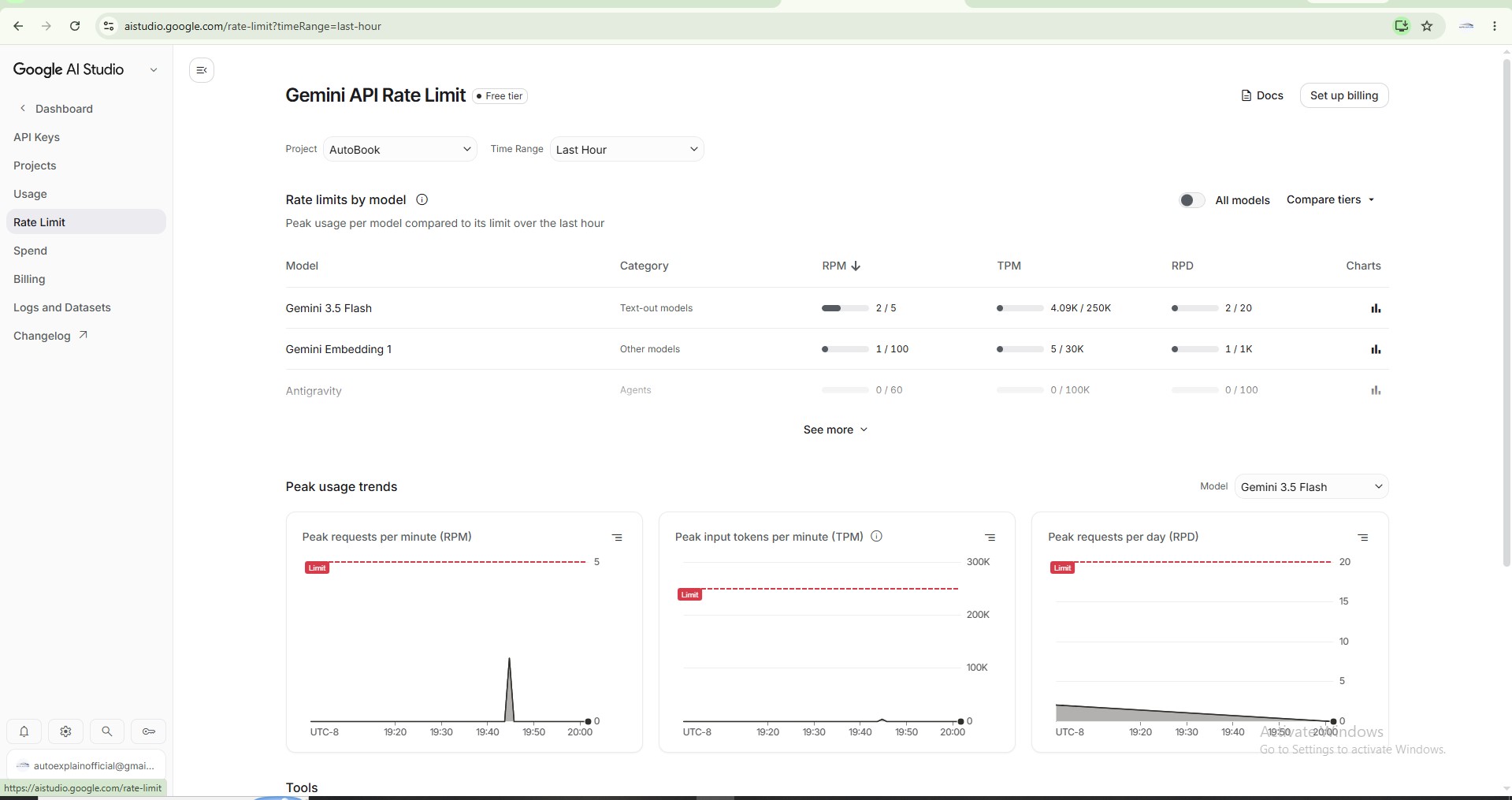Screen dimensions: 1512x800
Task: Open API Keys in sidebar
Action: [36, 137]
